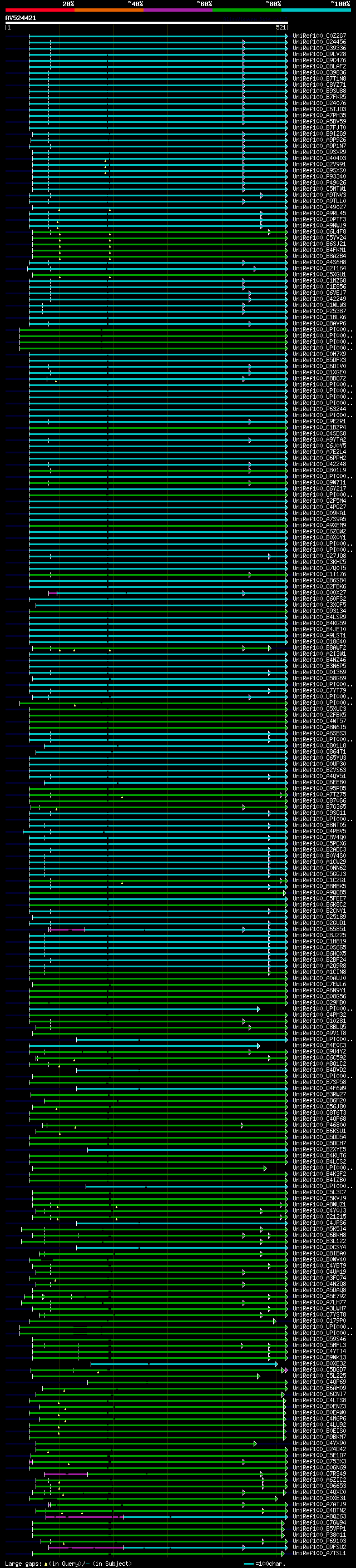Select hit label UniRef100_B5DFX3
This screenshot has width=356, height=1568.
click(319, 360)
